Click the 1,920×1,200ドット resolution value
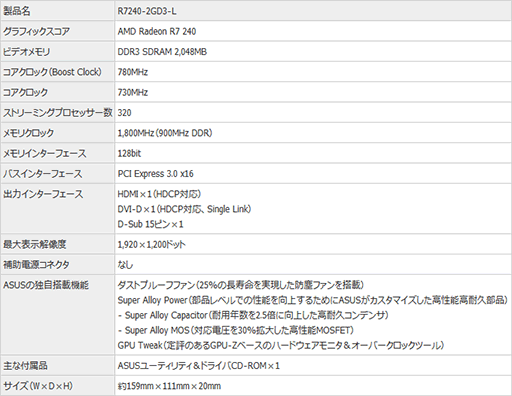Screen dimensions: 512x396 tap(152, 245)
